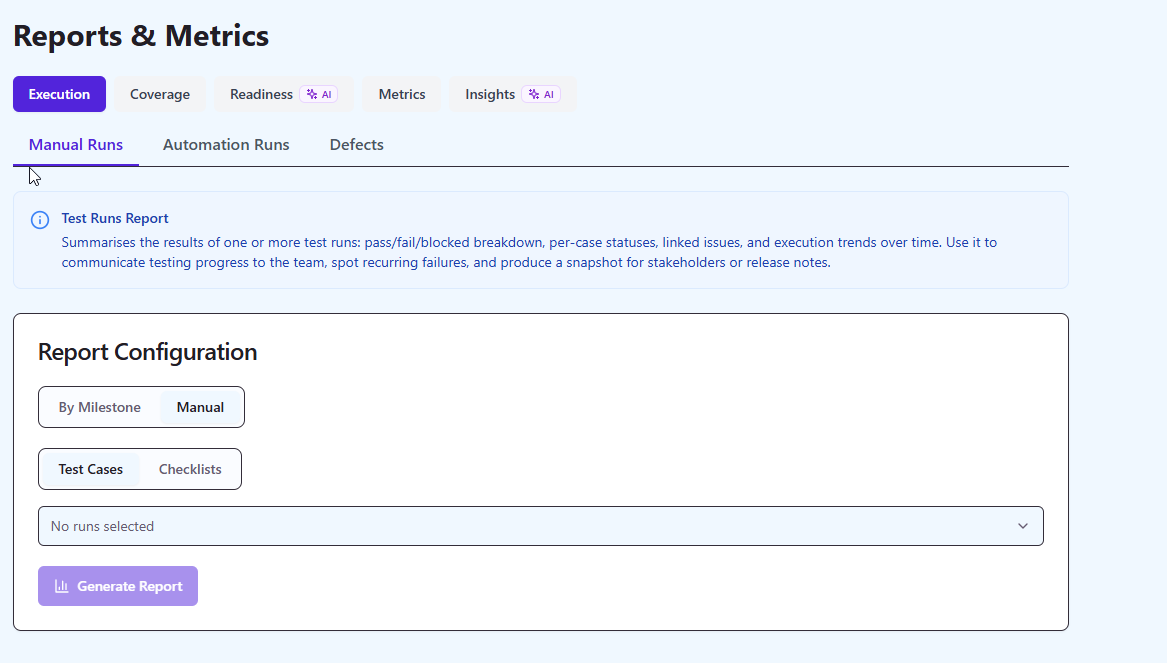Select the Manual Runs sub-tab
The image size is (1167, 663).
tap(76, 145)
